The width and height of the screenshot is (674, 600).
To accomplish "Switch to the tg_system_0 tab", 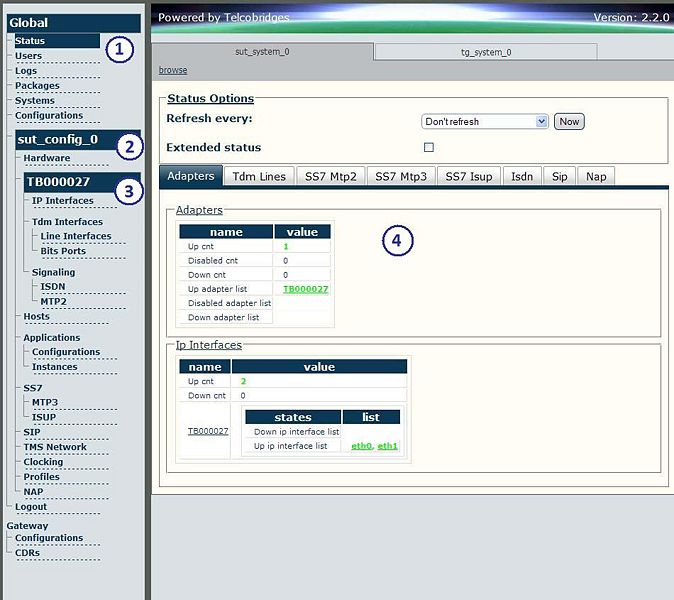I will click(486, 52).
